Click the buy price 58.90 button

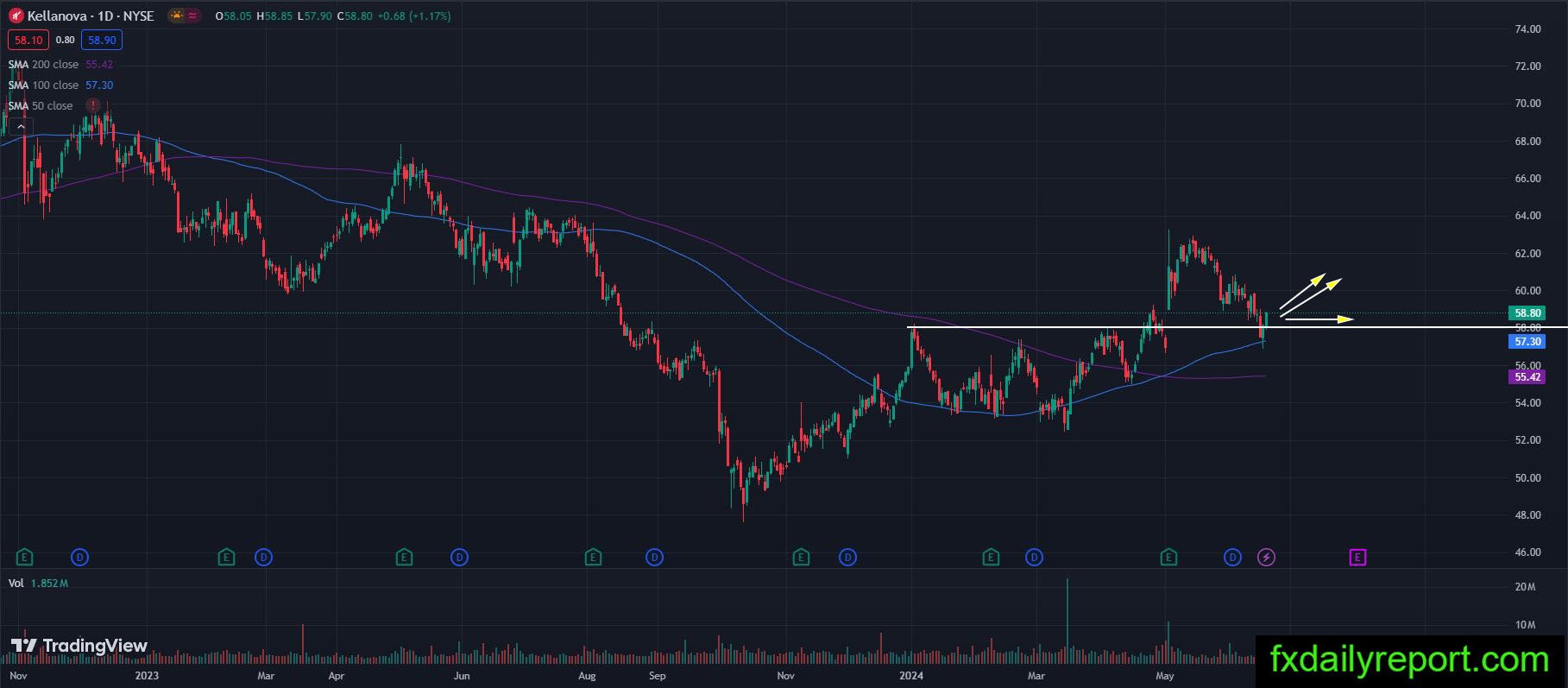[102, 40]
